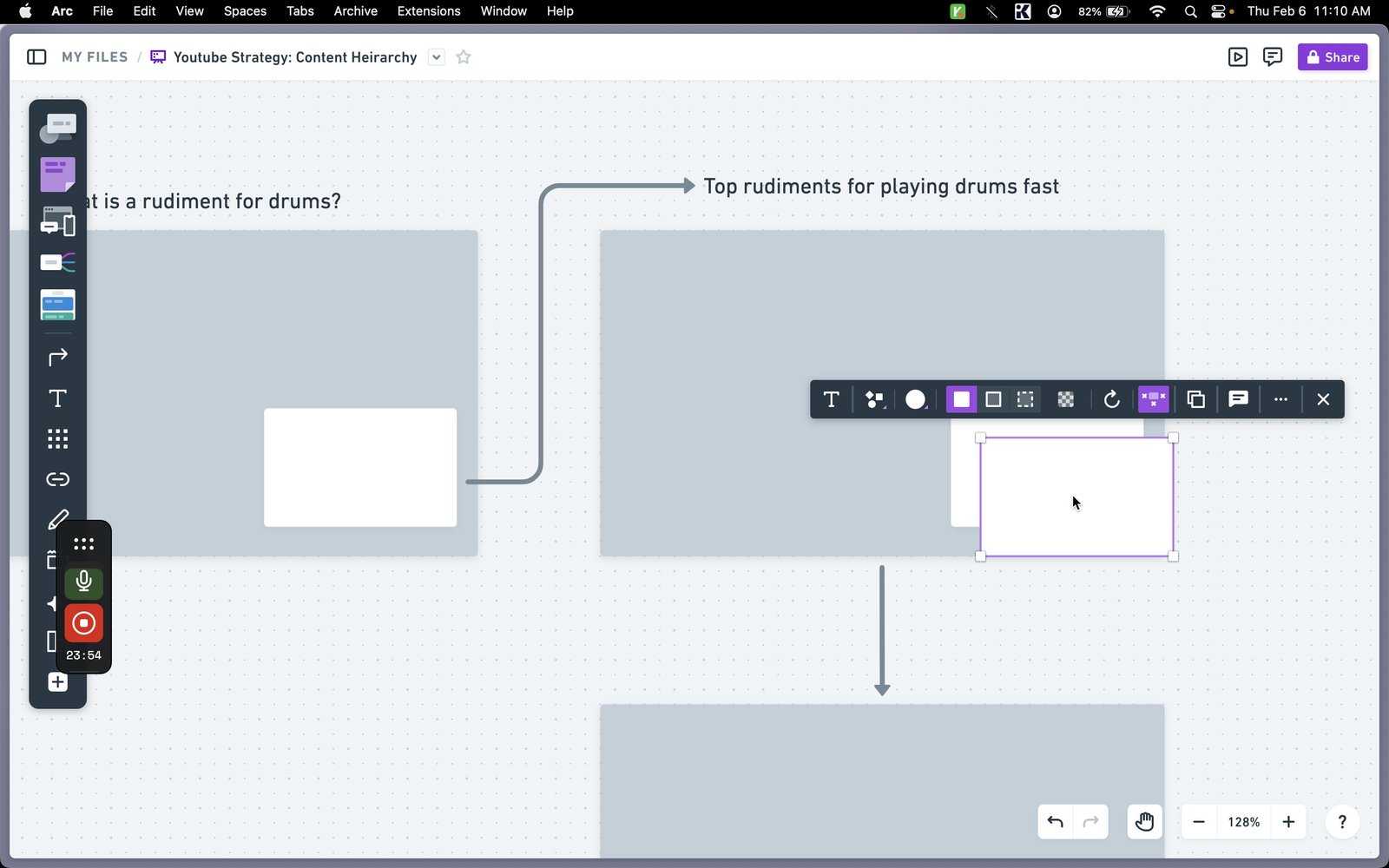Toggle the transparency checkerboard option
Screen dimensions: 1389x868
point(1066,399)
